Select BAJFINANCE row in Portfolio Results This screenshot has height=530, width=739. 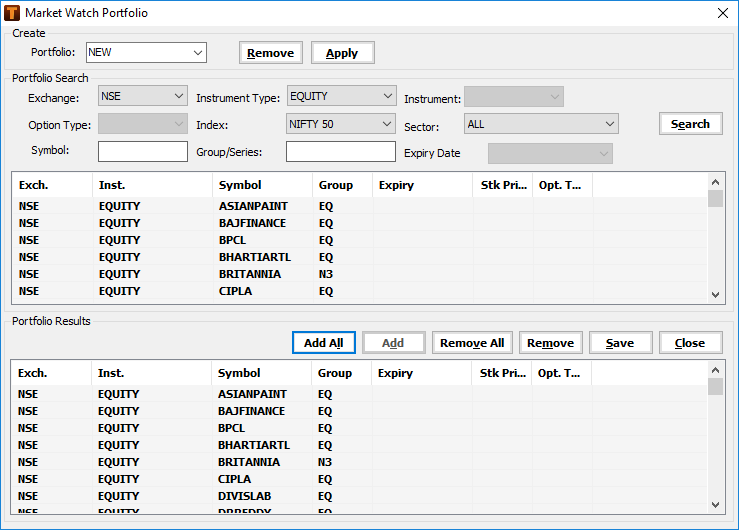[x=359, y=411]
